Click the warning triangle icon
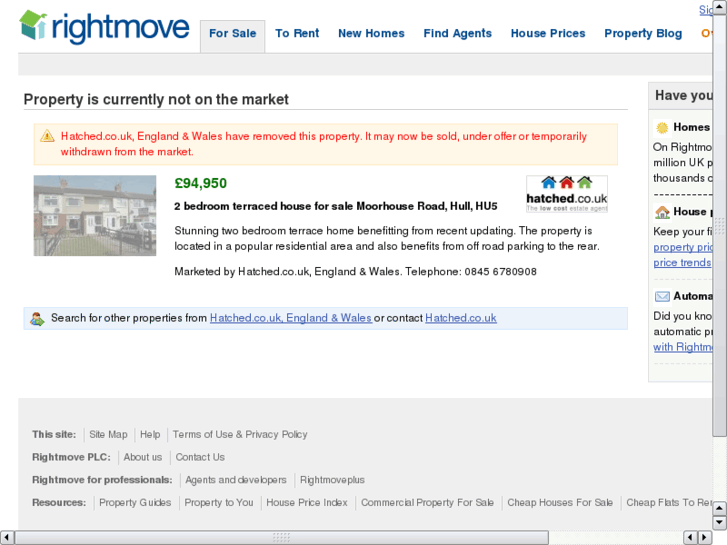Screen dimensions: 727x545 click(47, 136)
